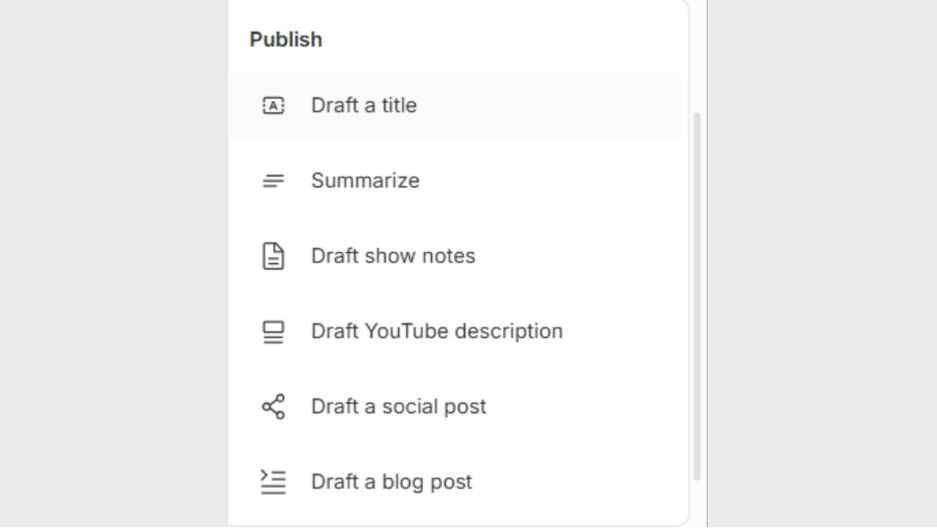Click the scrollbar track below the thumb
937x528 pixels.
click(x=697, y=500)
